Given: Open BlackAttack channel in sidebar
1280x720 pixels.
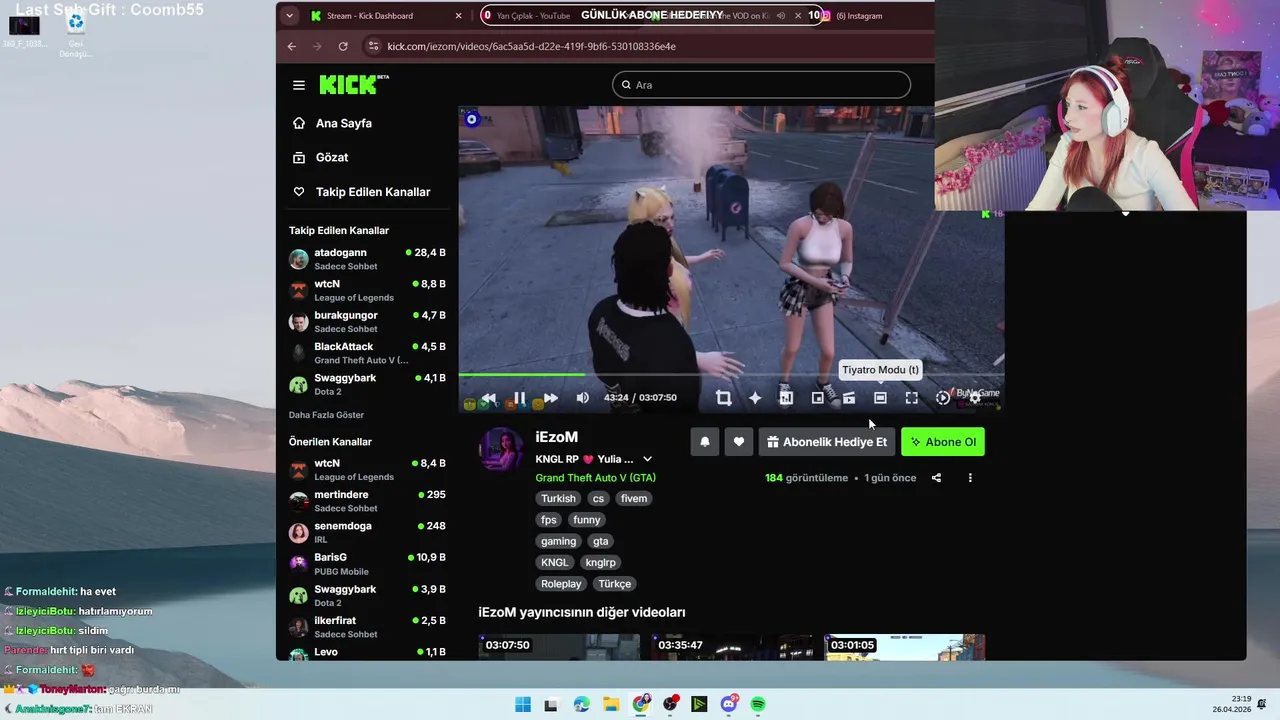Looking at the screenshot, I should pyautogui.click(x=367, y=353).
